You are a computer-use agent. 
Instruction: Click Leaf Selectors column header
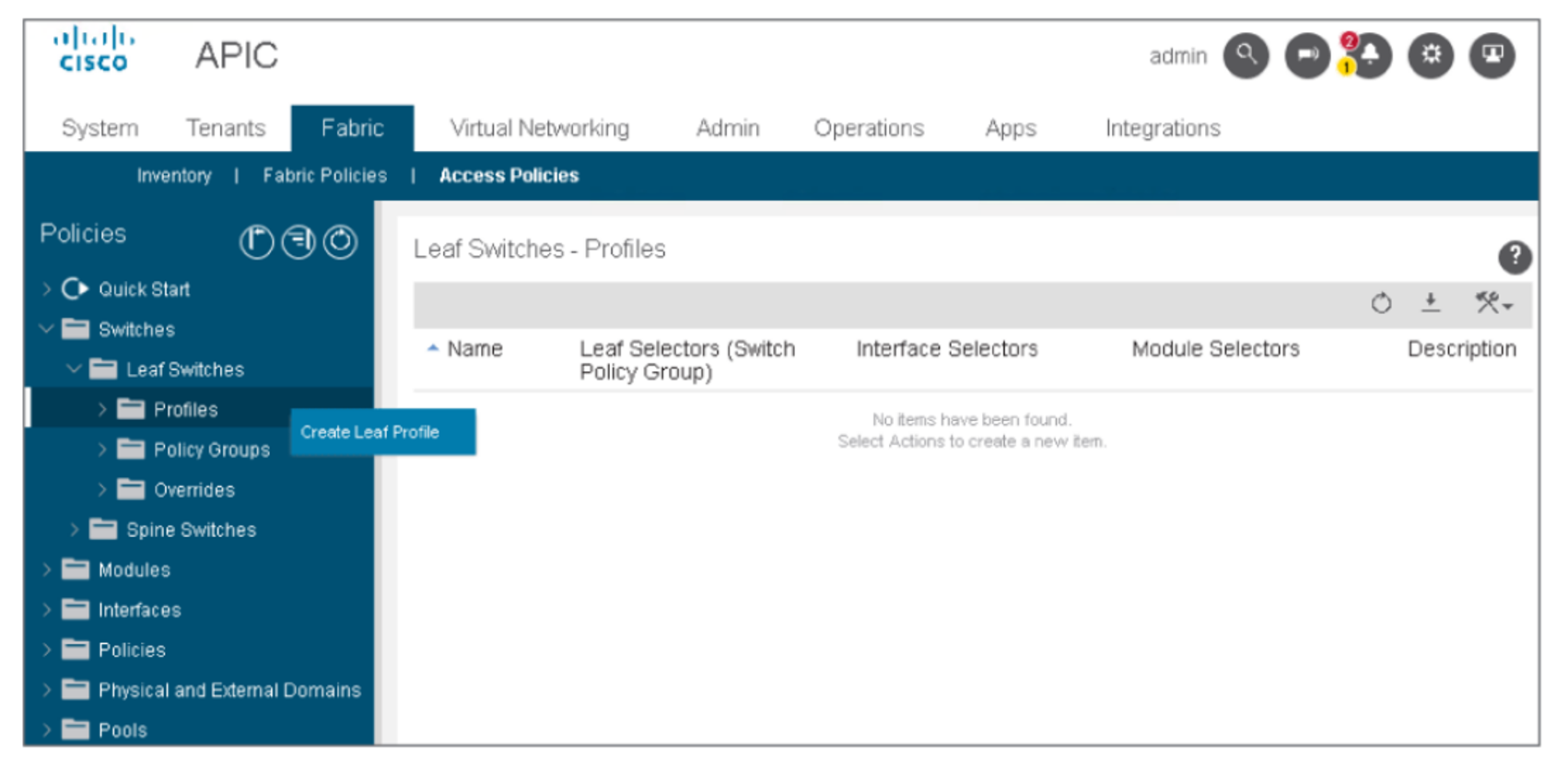687,360
